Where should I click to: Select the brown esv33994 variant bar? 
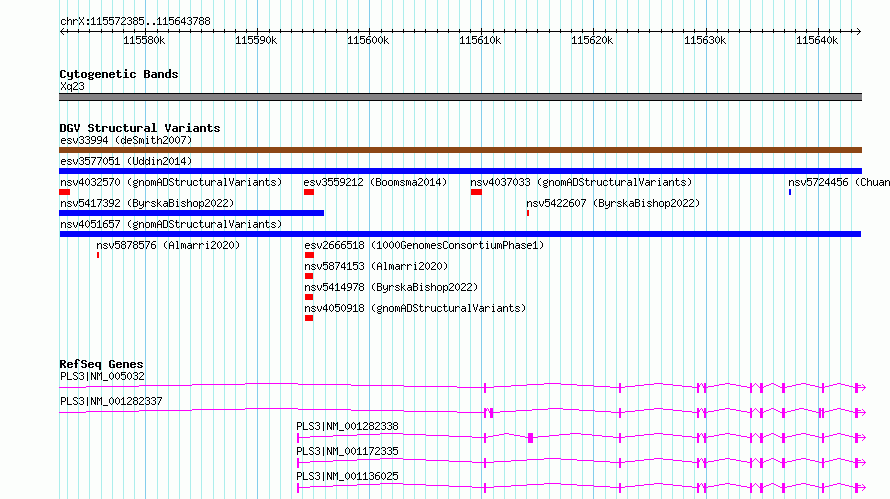(460, 150)
